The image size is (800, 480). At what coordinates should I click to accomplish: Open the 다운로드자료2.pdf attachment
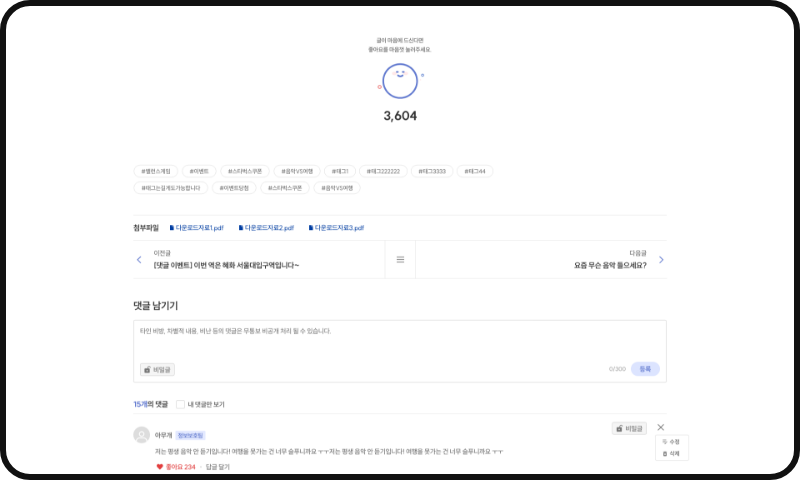pyautogui.click(x=266, y=228)
